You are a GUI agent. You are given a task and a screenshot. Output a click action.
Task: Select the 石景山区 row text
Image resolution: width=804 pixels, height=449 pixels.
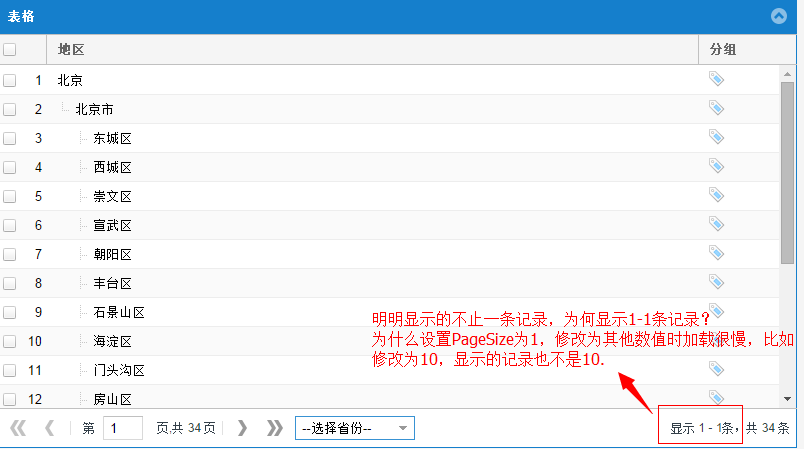coord(119,312)
